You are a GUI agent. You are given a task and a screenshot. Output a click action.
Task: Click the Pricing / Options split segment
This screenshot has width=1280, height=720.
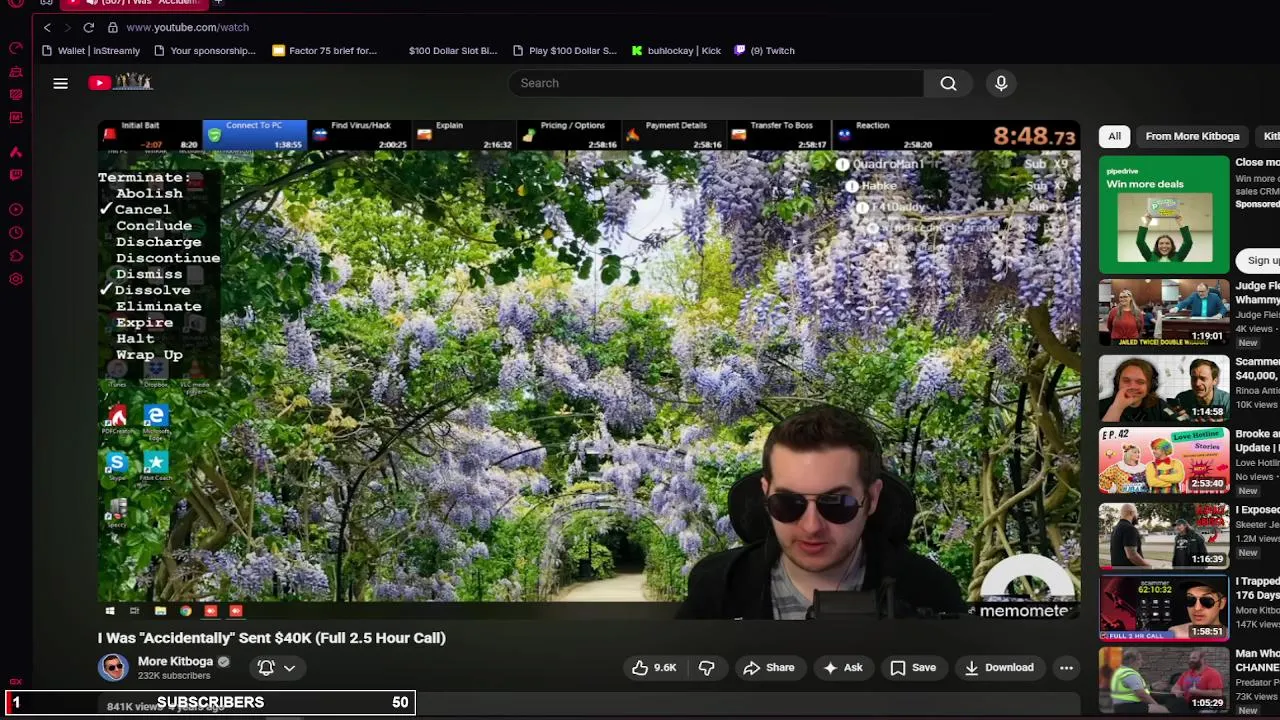click(x=570, y=135)
